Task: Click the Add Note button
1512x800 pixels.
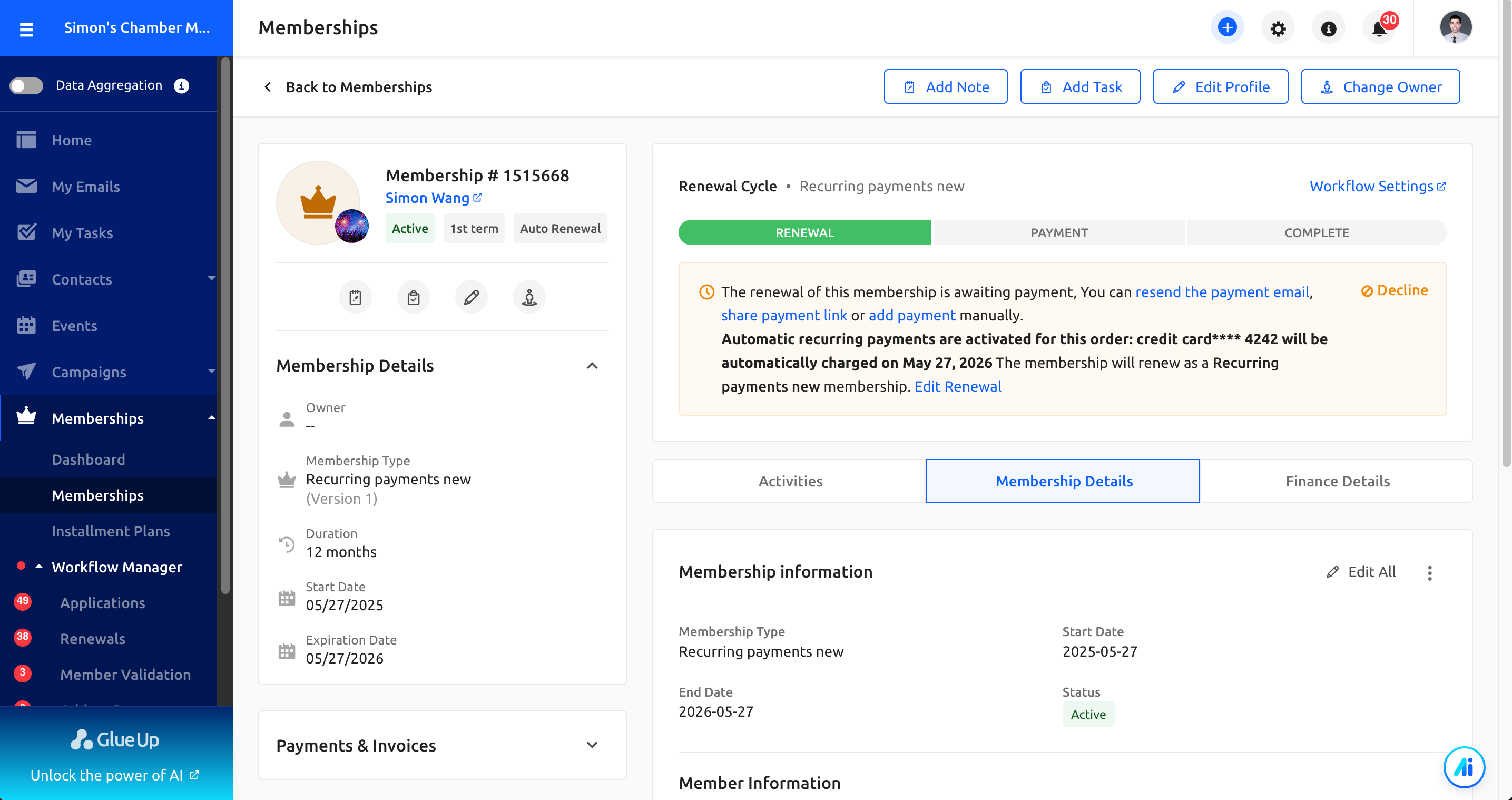Action: click(x=946, y=87)
